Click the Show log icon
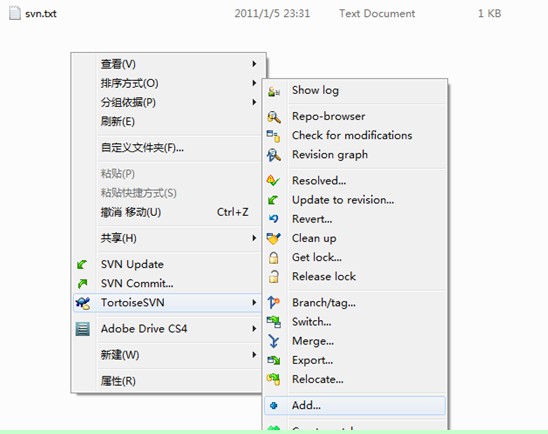Image resolution: width=548 pixels, height=434 pixels. tap(274, 92)
